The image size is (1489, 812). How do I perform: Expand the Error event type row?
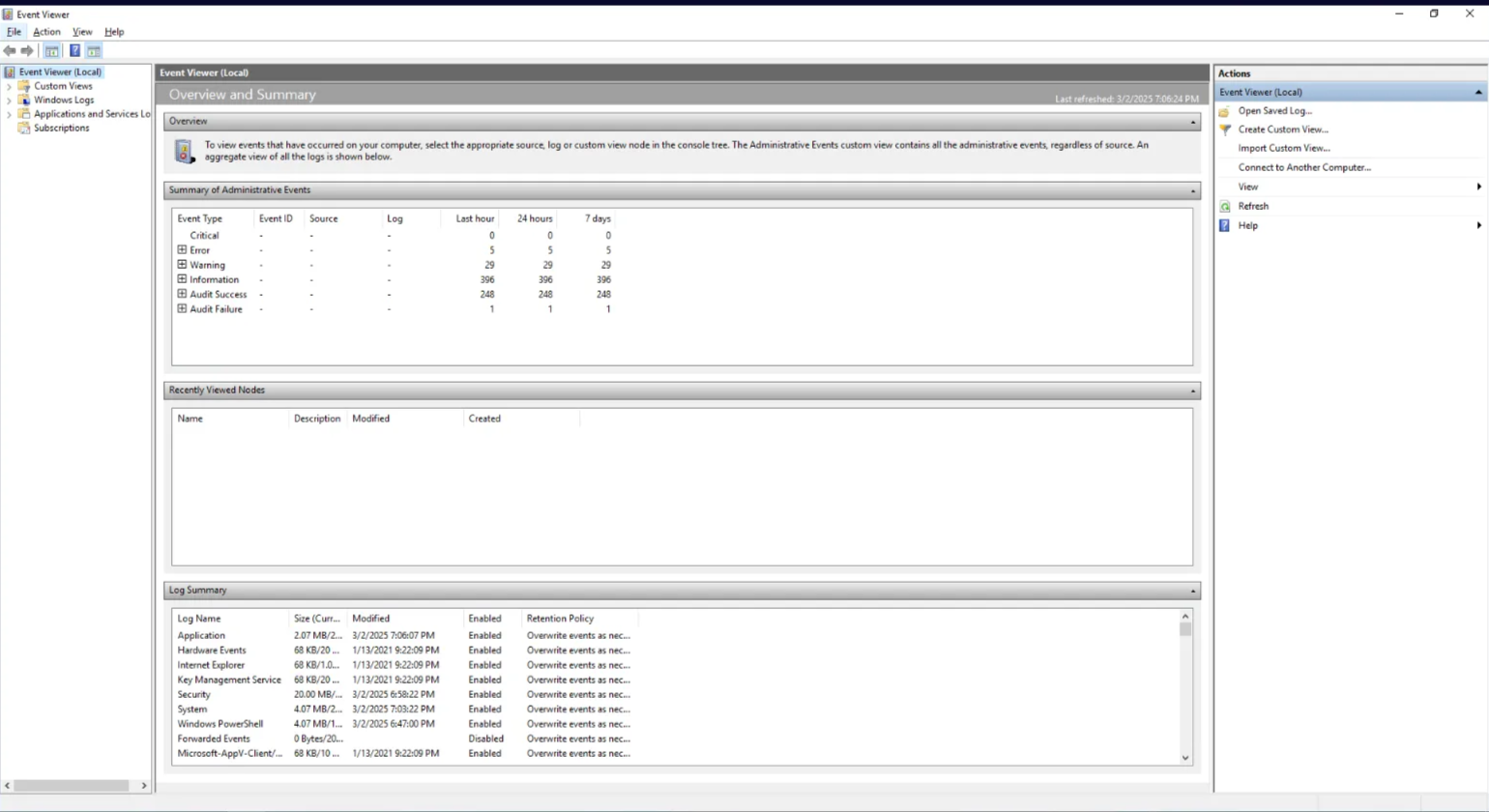click(x=182, y=249)
